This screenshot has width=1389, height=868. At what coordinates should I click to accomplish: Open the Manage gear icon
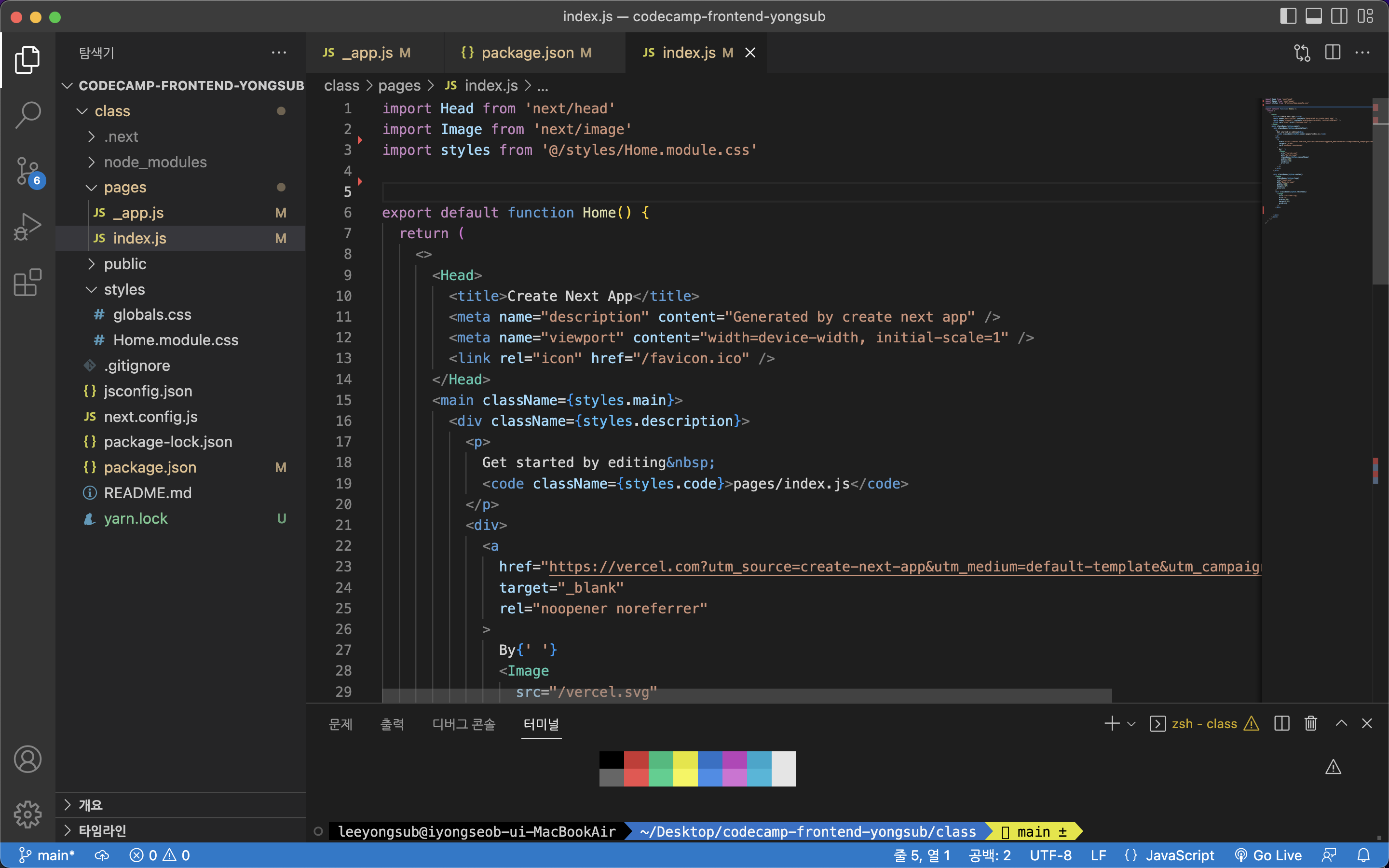tap(27, 814)
